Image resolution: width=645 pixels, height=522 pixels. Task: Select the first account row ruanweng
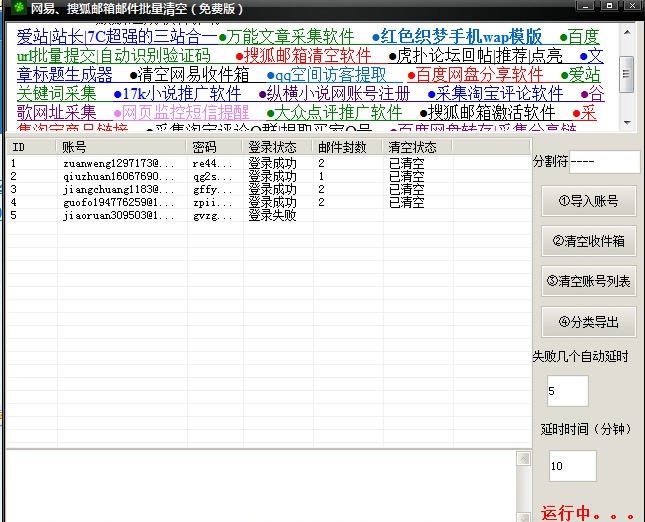[118, 162]
